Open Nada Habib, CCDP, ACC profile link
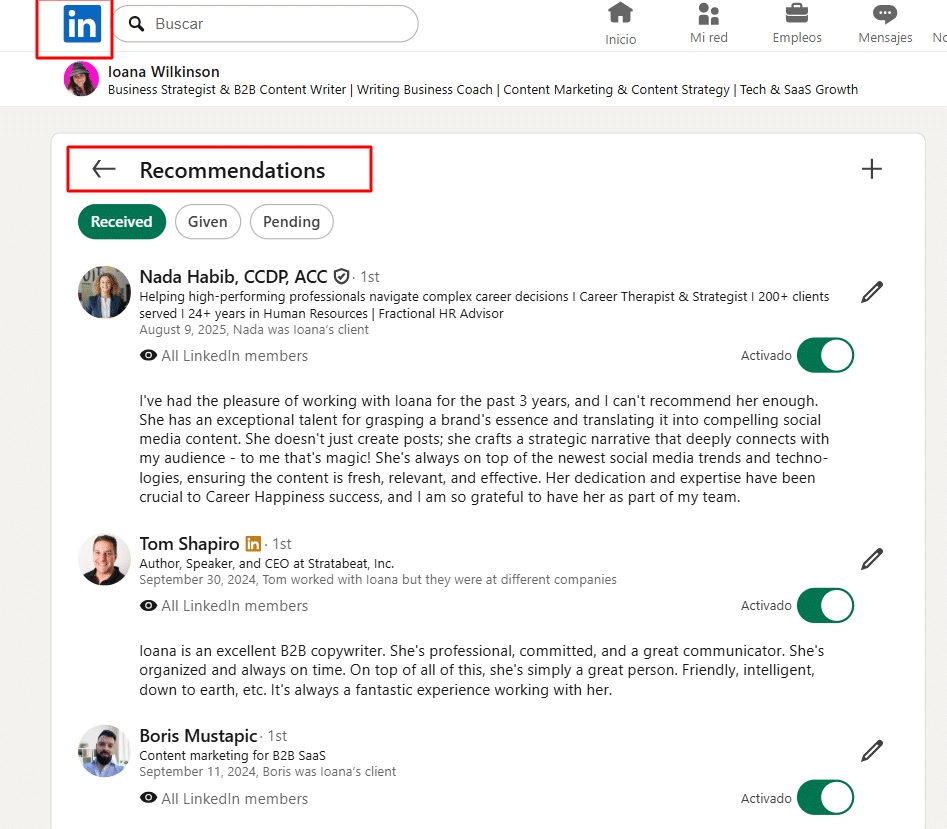The image size is (947, 829). click(x=233, y=277)
